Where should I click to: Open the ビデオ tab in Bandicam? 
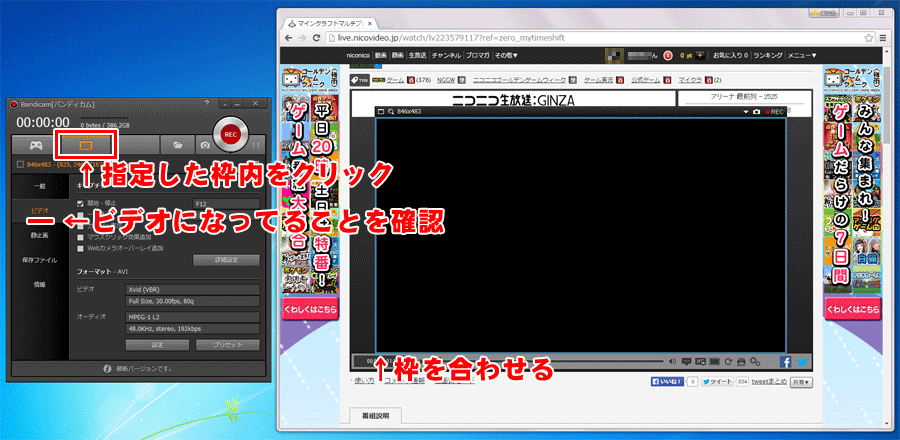[40, 211]
